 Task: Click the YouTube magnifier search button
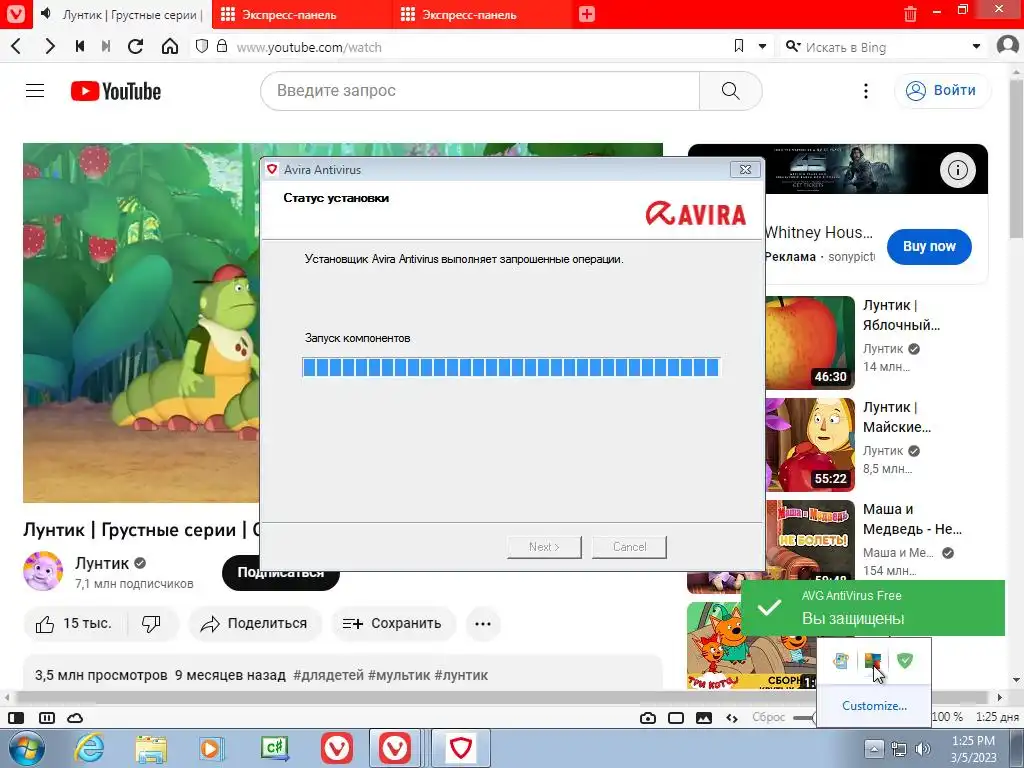point(731,91)
